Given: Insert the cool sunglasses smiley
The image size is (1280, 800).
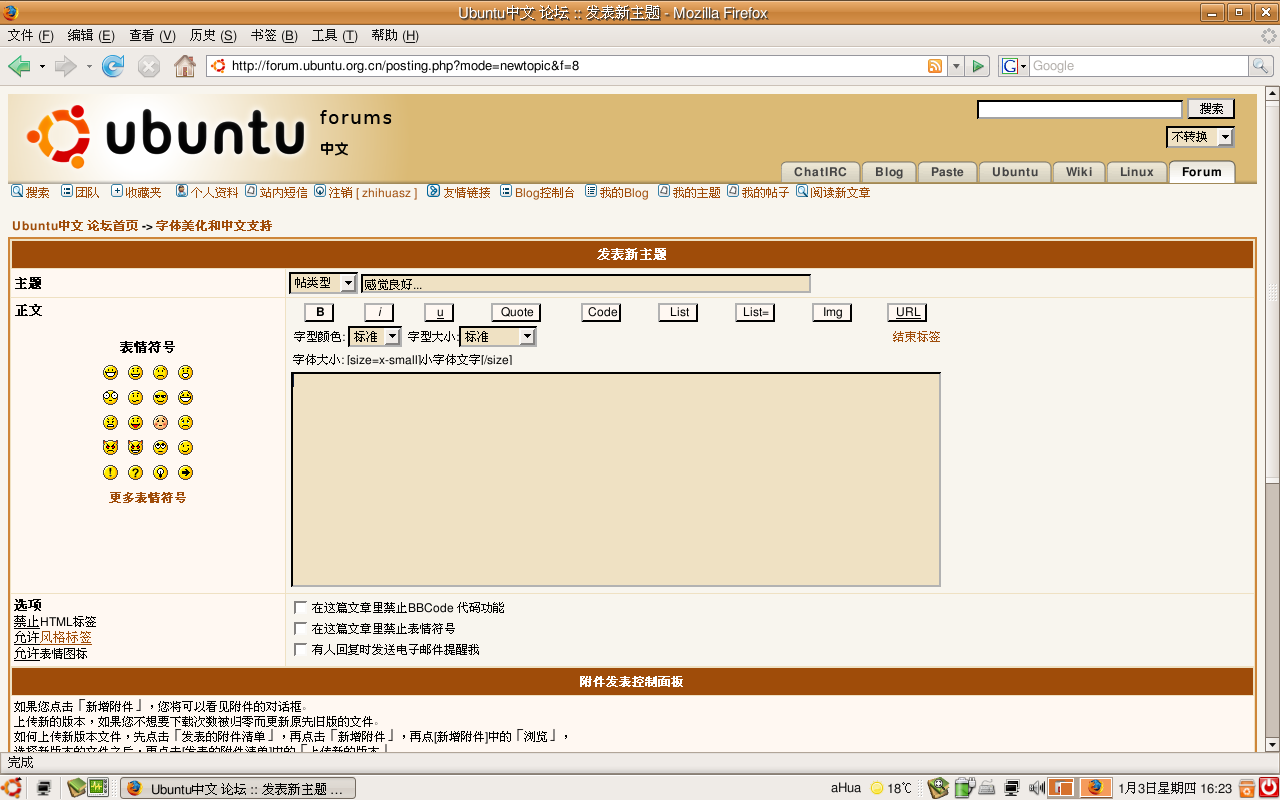Looking at the screenshot, I should click(x=160, y=397).
